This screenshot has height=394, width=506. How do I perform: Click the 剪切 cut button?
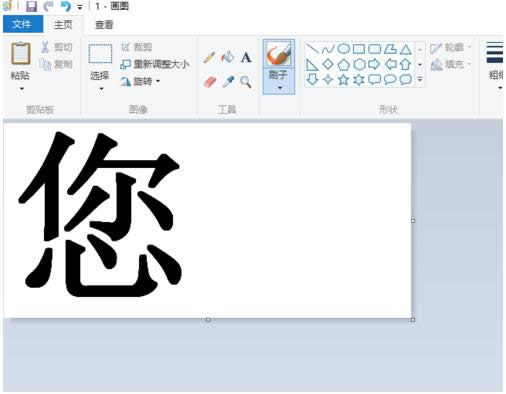56,47
